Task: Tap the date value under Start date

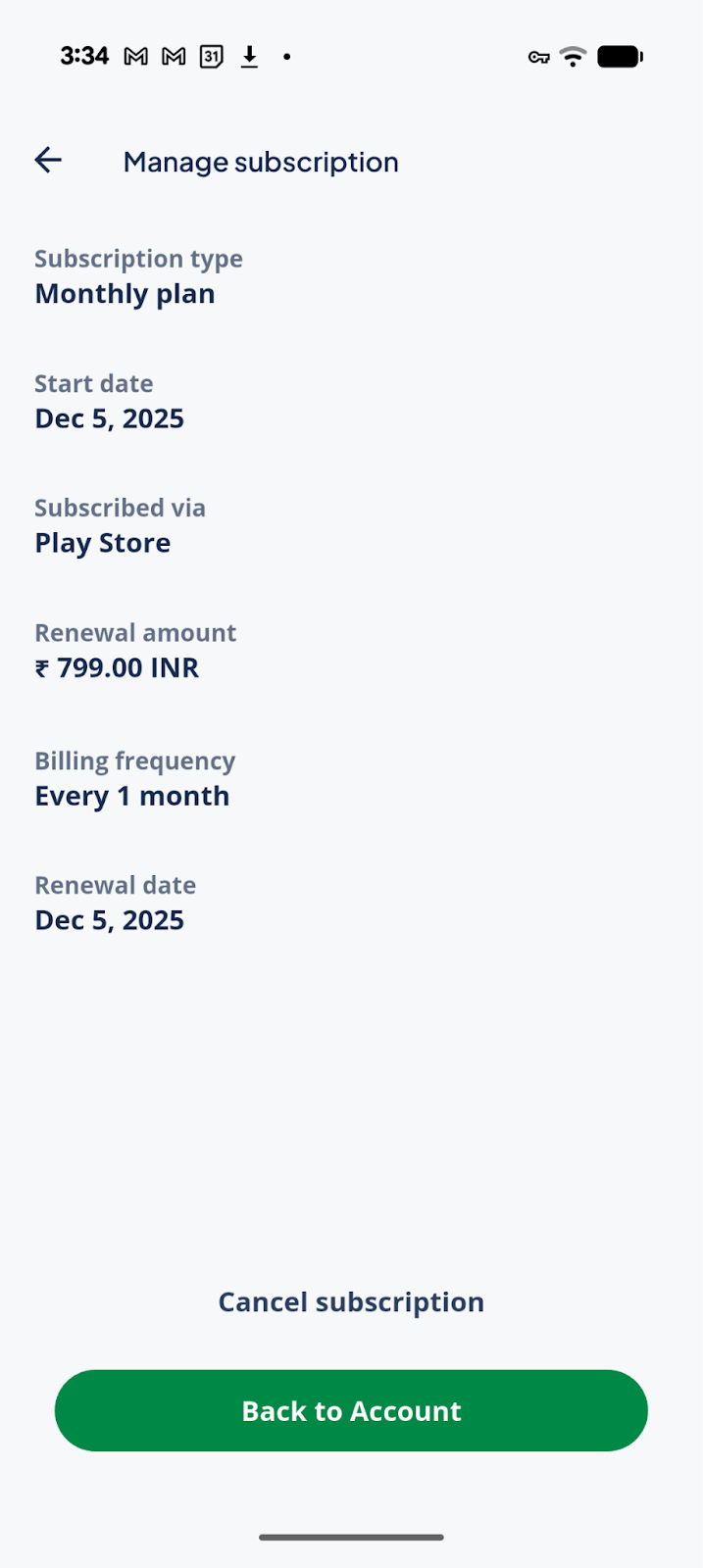Action: (x=109, y=418)
